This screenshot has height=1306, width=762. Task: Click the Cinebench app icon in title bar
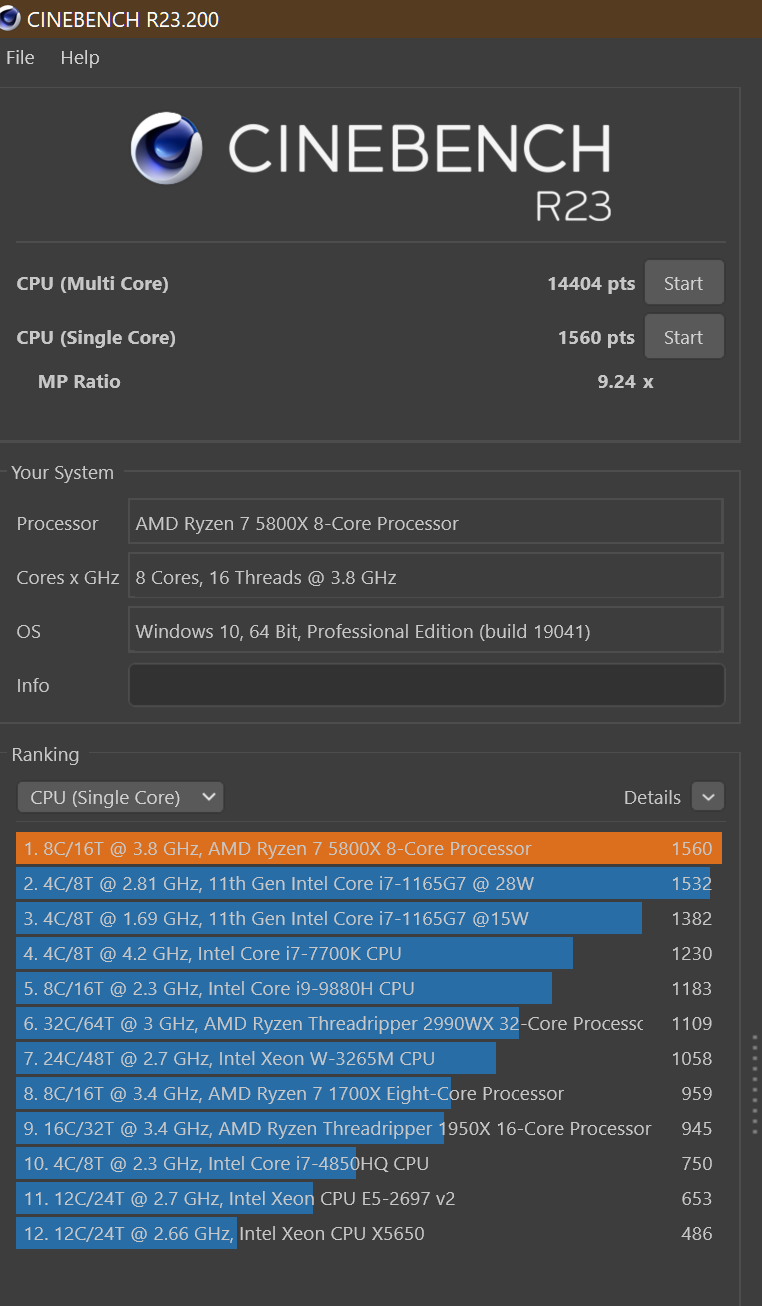pyautogui.click(x=10, y=18)
